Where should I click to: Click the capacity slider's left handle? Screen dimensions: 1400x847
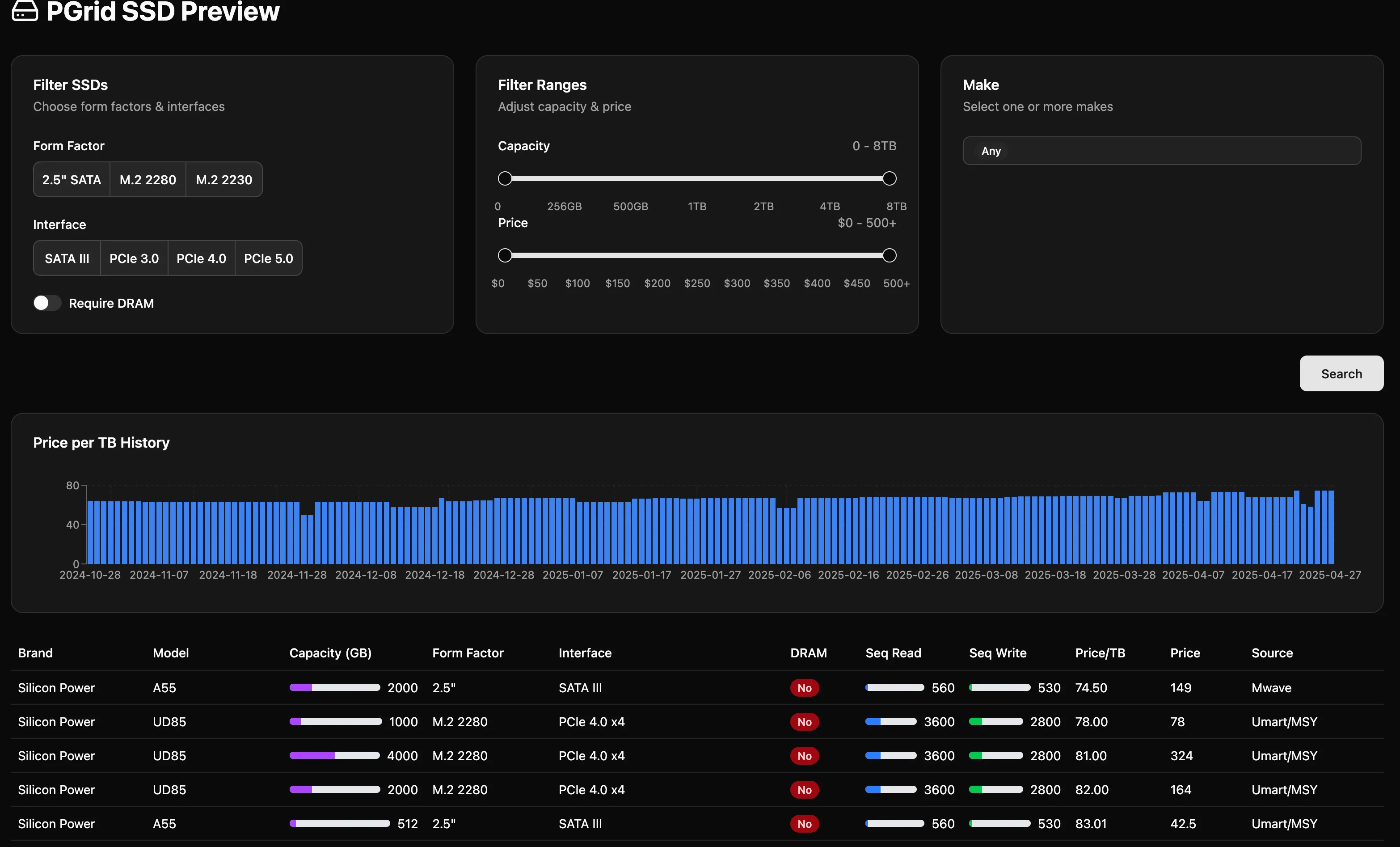[505, 178]
